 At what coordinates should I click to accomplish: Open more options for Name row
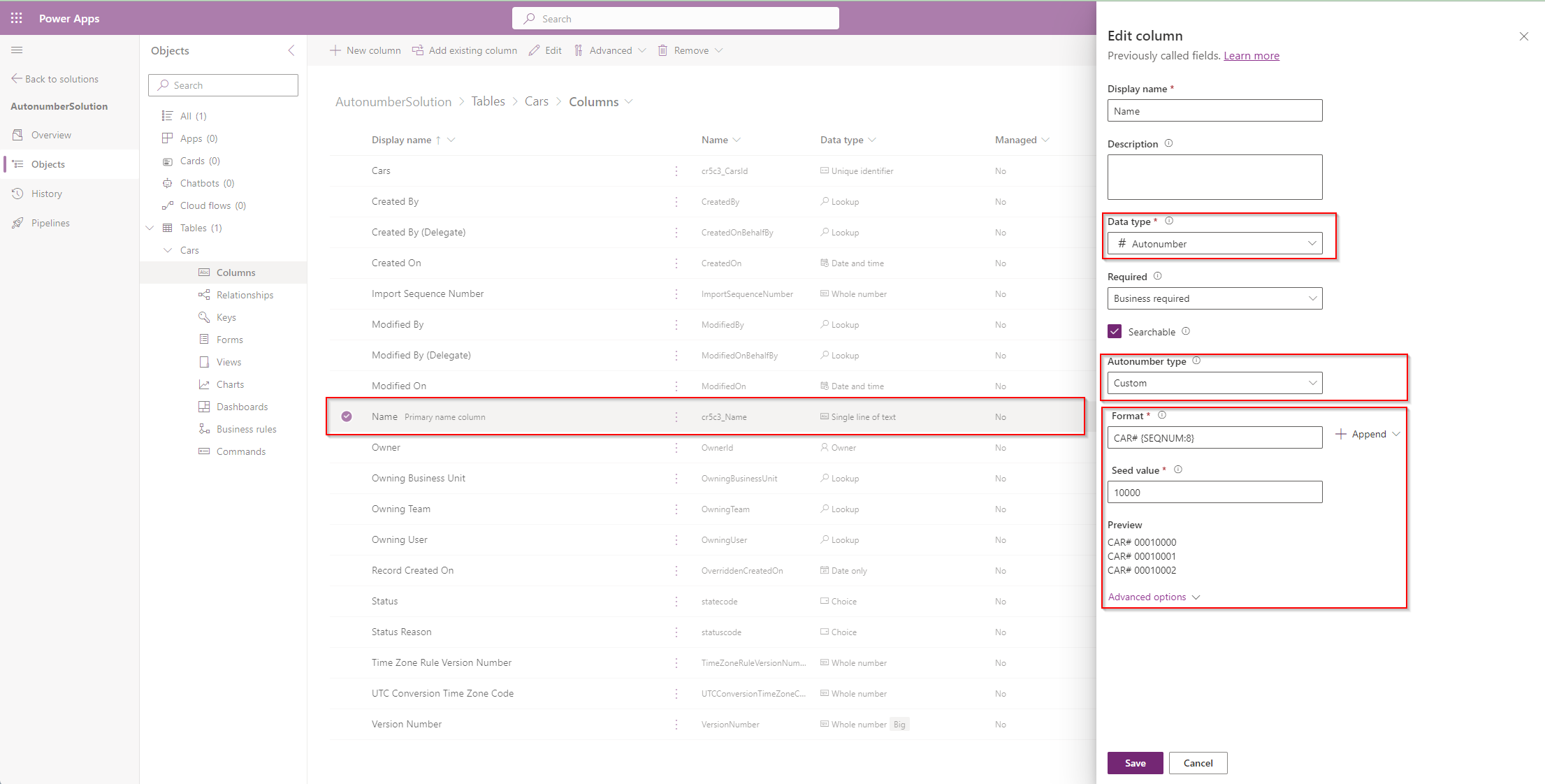676,416
